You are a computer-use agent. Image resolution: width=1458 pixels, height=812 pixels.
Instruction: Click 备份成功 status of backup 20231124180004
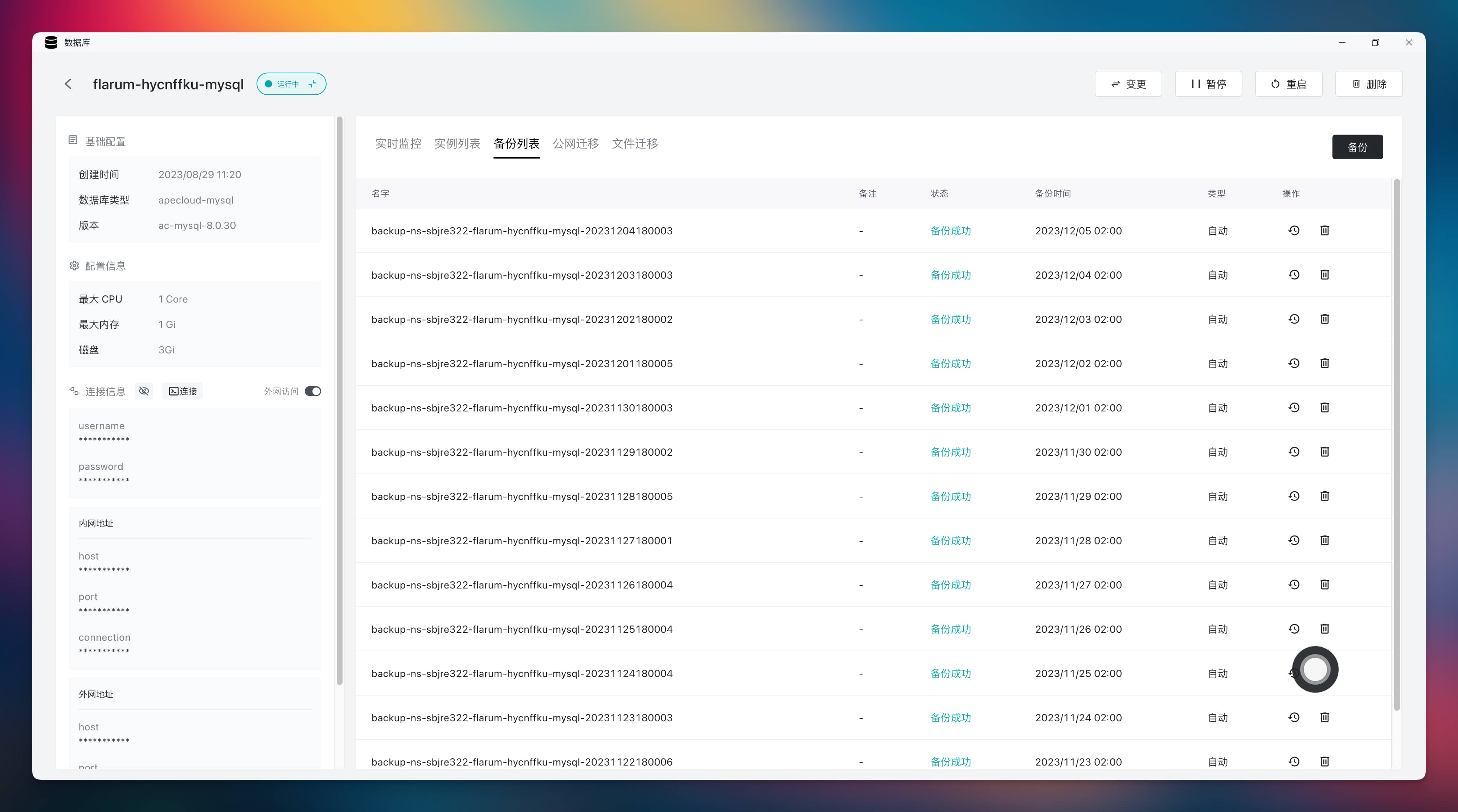tap(951, 673)
